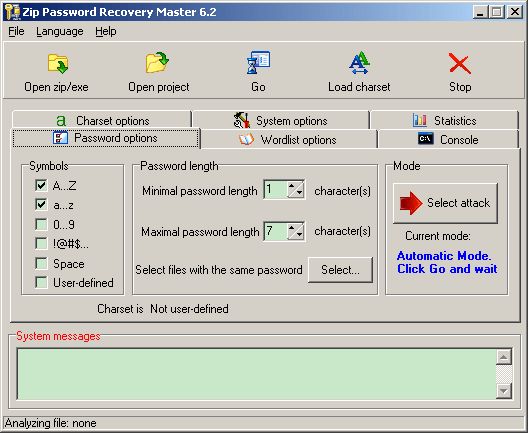
Task: Open the Language menu
Action: pos(60,31)
